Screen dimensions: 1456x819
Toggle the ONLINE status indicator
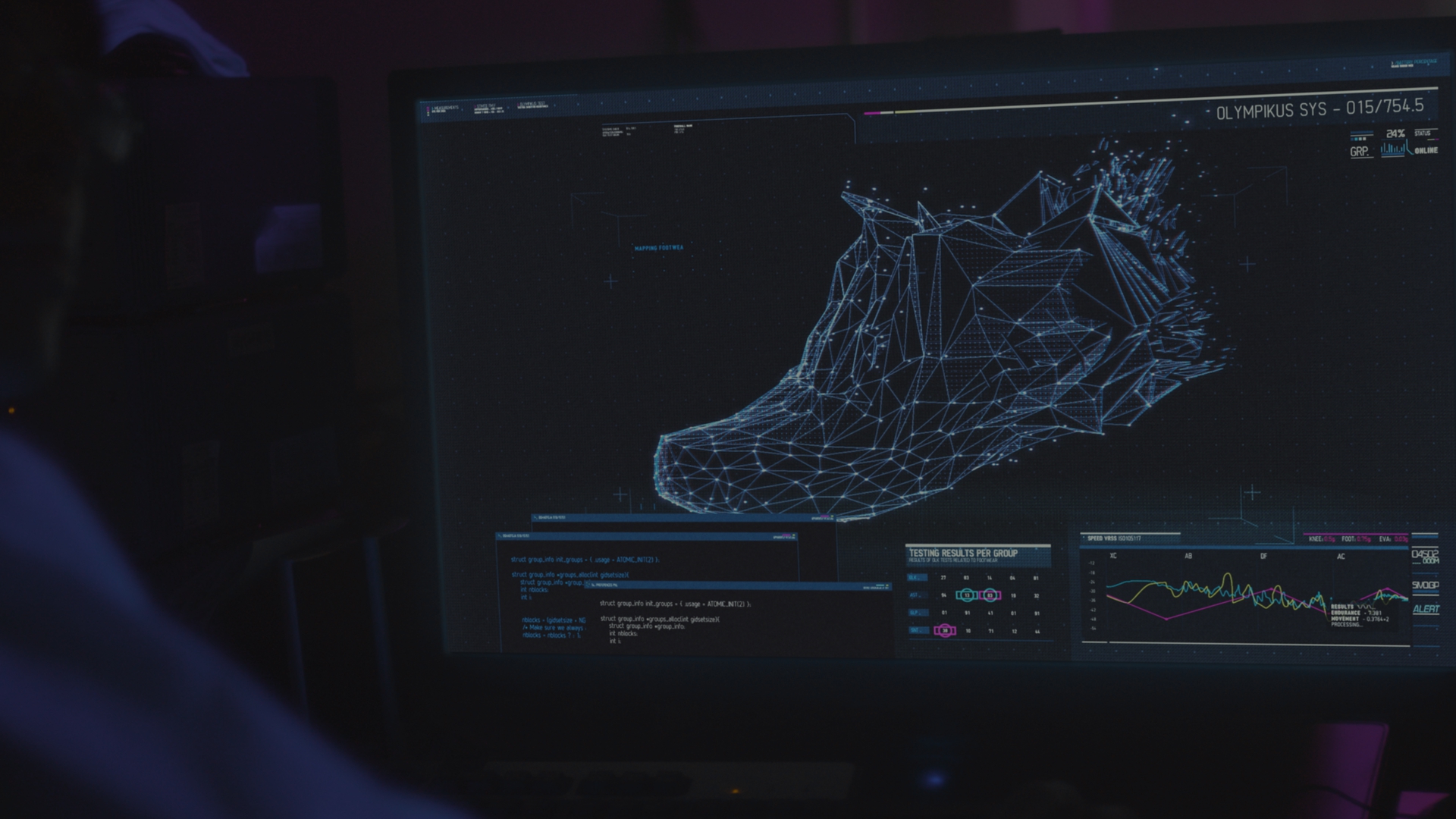coord(1426,150)
